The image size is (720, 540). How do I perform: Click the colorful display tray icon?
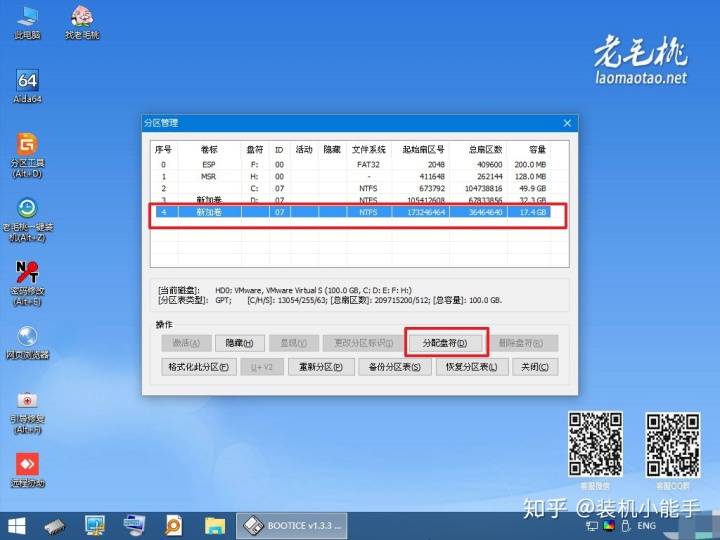609,526
